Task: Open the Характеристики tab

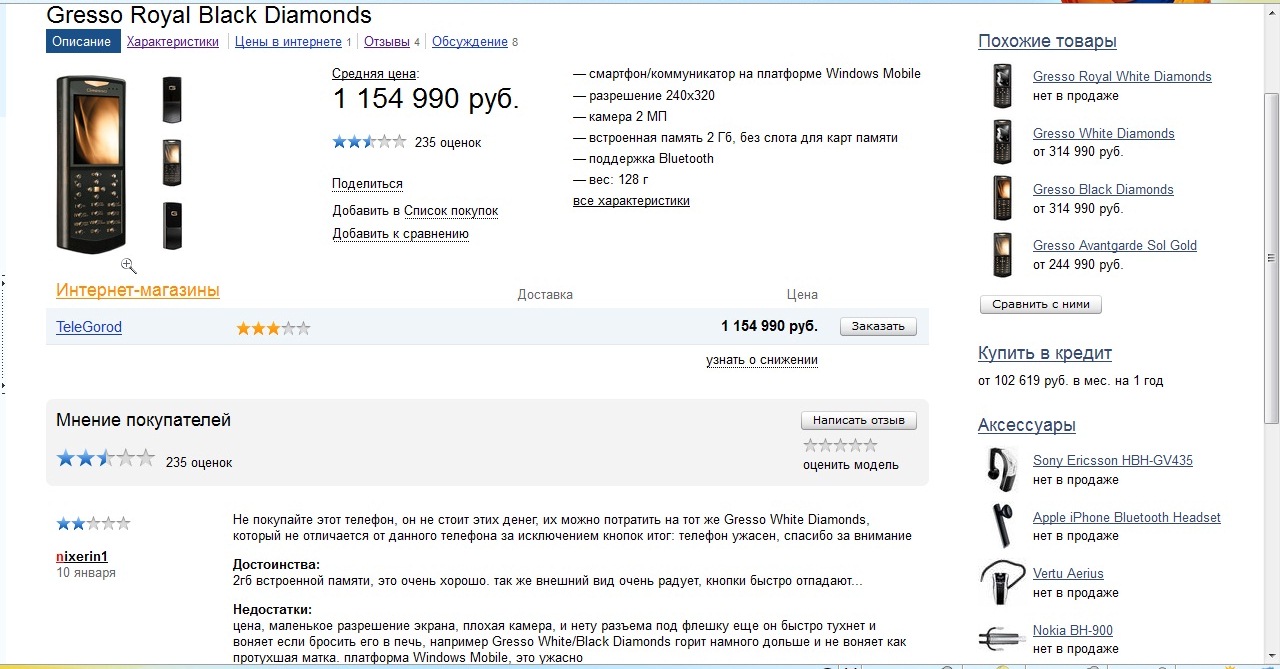Action: [x=172, y=42]
